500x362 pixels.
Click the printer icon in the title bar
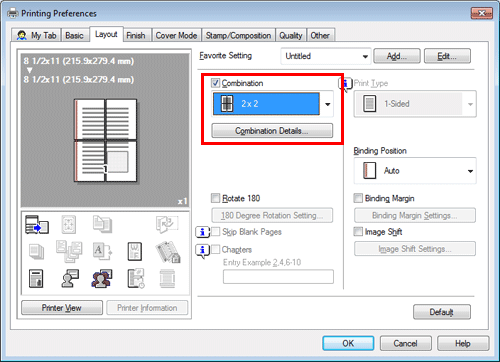(x=13, y=13)
